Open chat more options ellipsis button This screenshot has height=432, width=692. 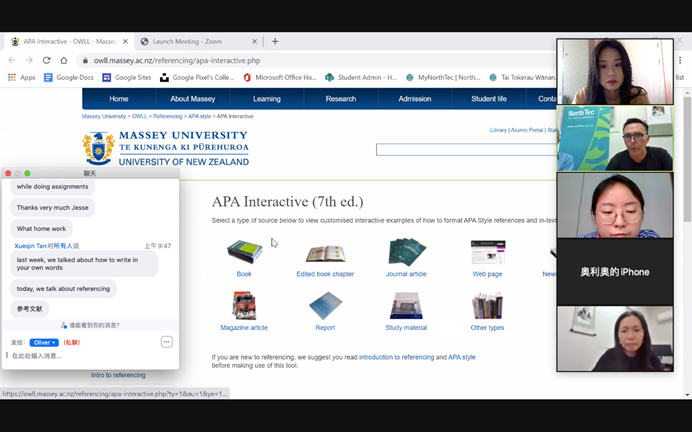point(166,342)
